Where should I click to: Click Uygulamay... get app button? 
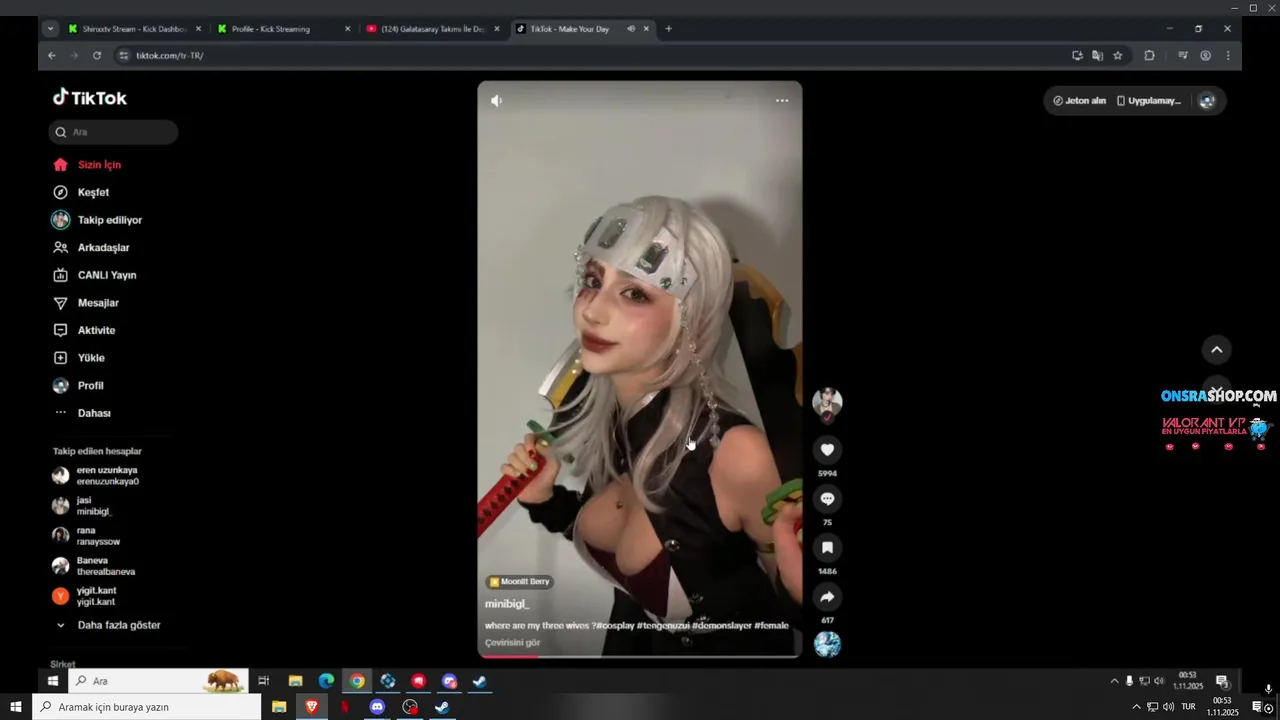pos(1149,101)
